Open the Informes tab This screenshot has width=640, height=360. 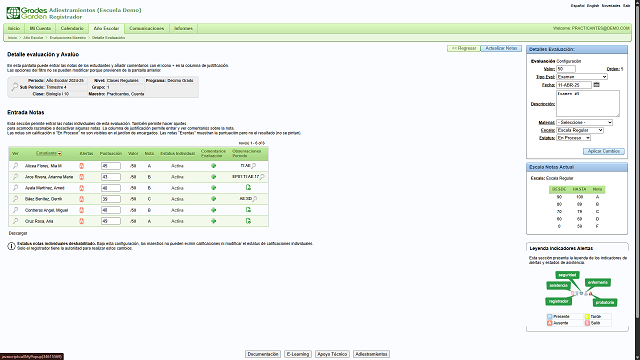[x=183, y=28]
